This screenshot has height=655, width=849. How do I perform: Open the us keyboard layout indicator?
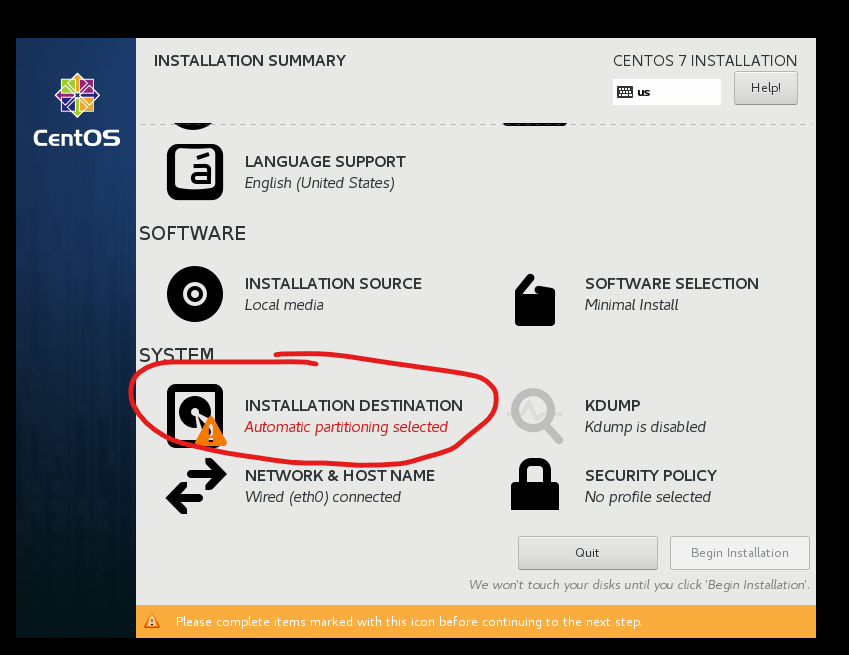[667, 92]
